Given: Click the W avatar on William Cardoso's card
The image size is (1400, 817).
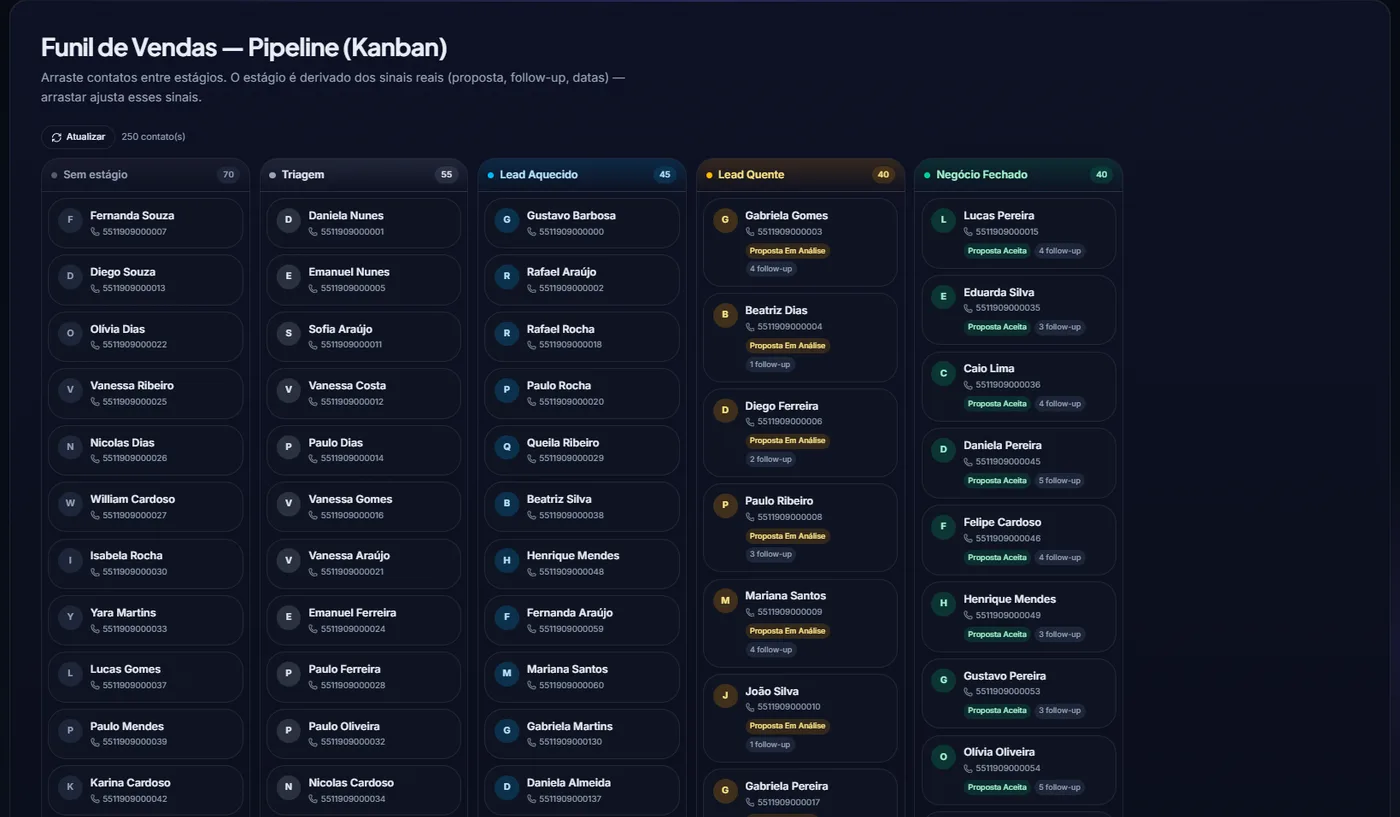Looking at the screenshot, I should 70,504.
